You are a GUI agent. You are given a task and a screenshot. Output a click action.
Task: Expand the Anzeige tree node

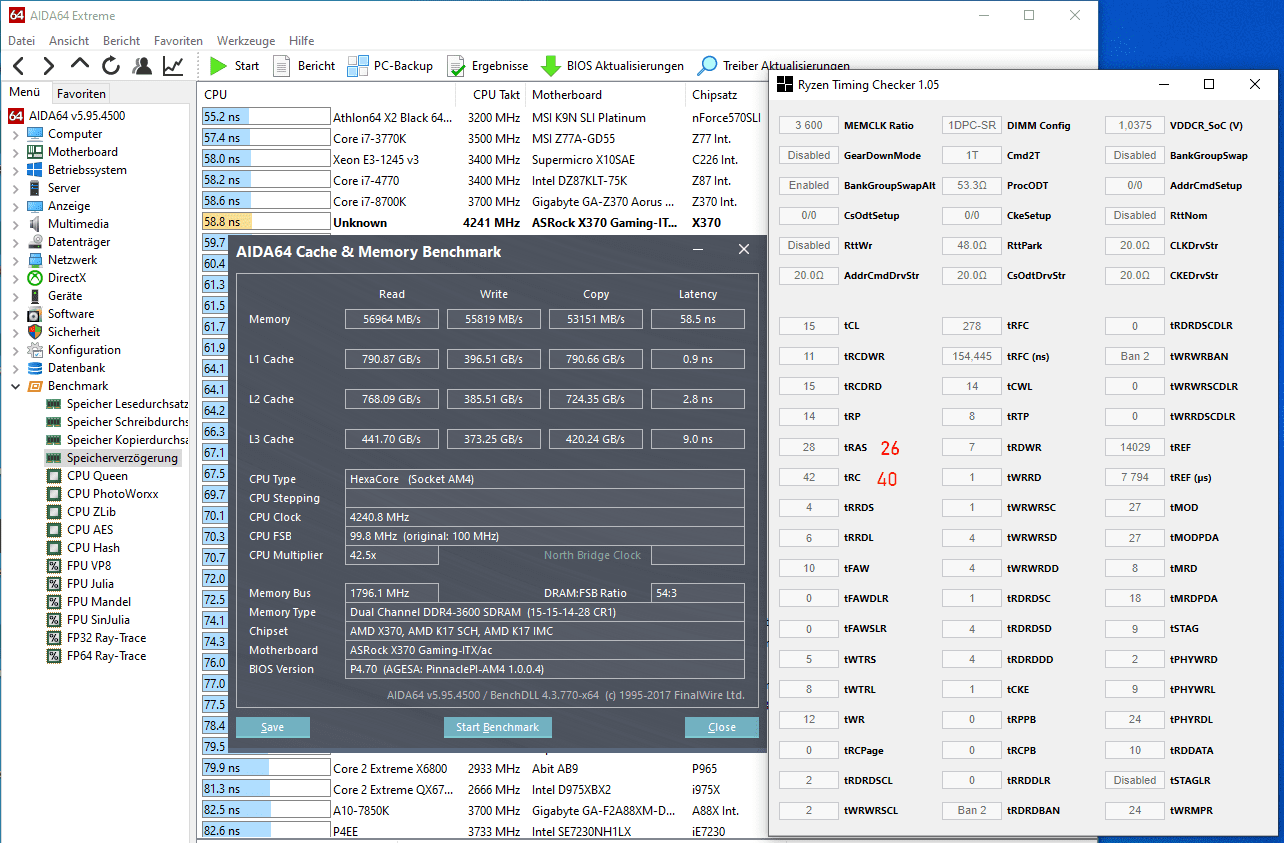point(15,206)
